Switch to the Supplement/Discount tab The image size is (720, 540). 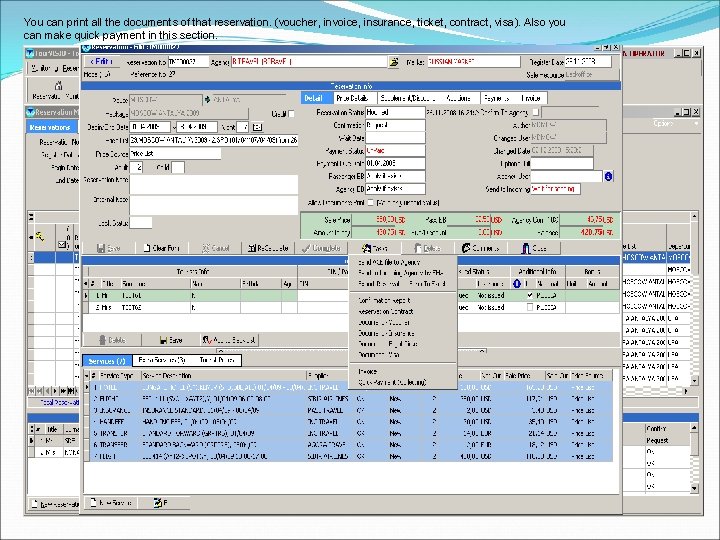(407, 98)
